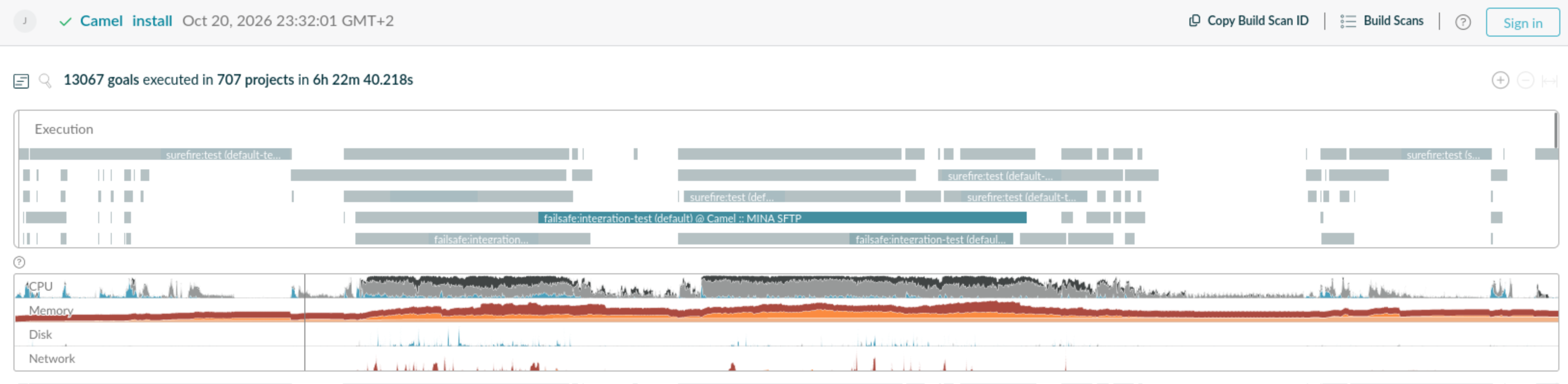1568x384 pixels.
Task: Reset timeline zoom to fit width icon
Action: (x=1549, y=80)
